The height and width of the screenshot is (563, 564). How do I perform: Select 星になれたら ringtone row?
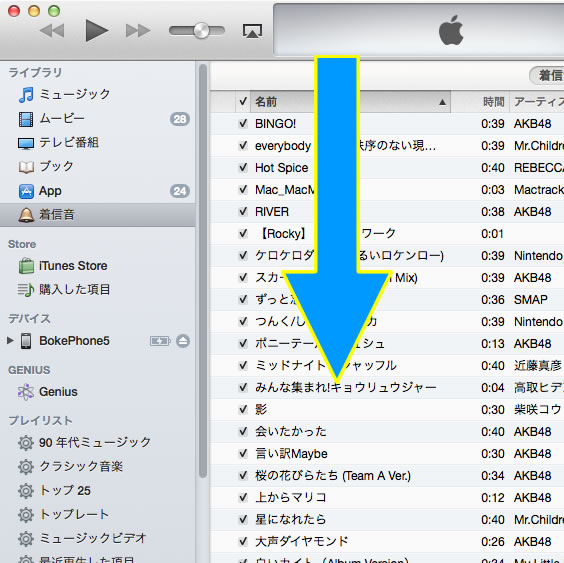point(387,519)
